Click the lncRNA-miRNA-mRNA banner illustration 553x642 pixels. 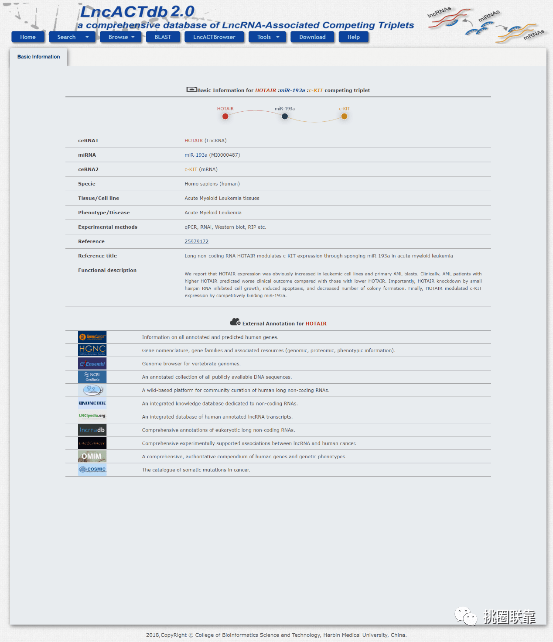[x=485, y=25]
